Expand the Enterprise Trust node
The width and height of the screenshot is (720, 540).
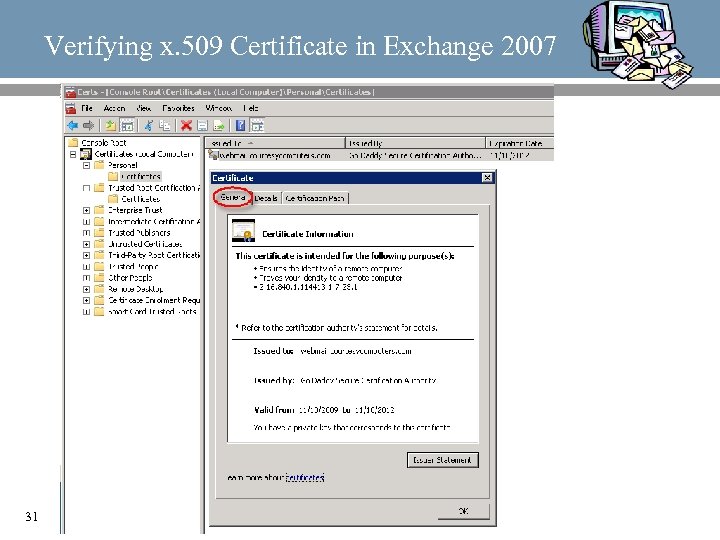click(86, 210)
